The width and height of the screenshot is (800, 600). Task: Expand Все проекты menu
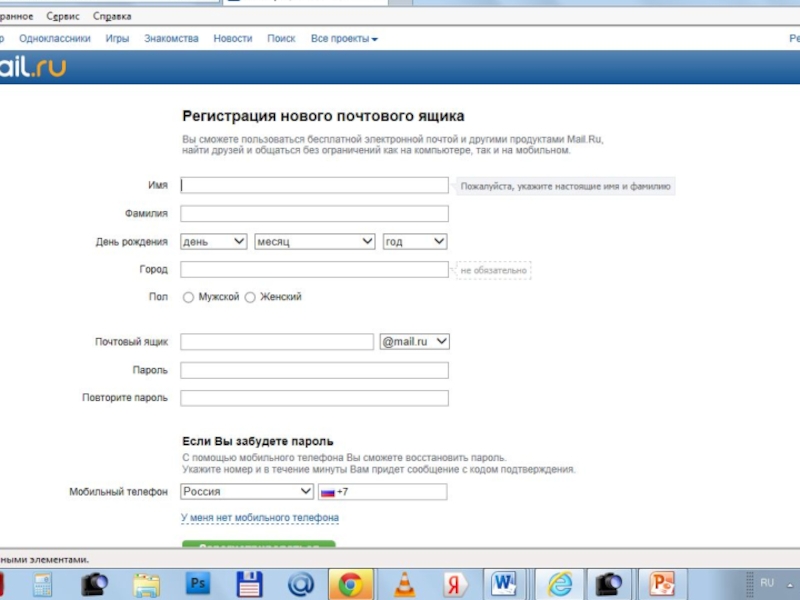(344, 38)
